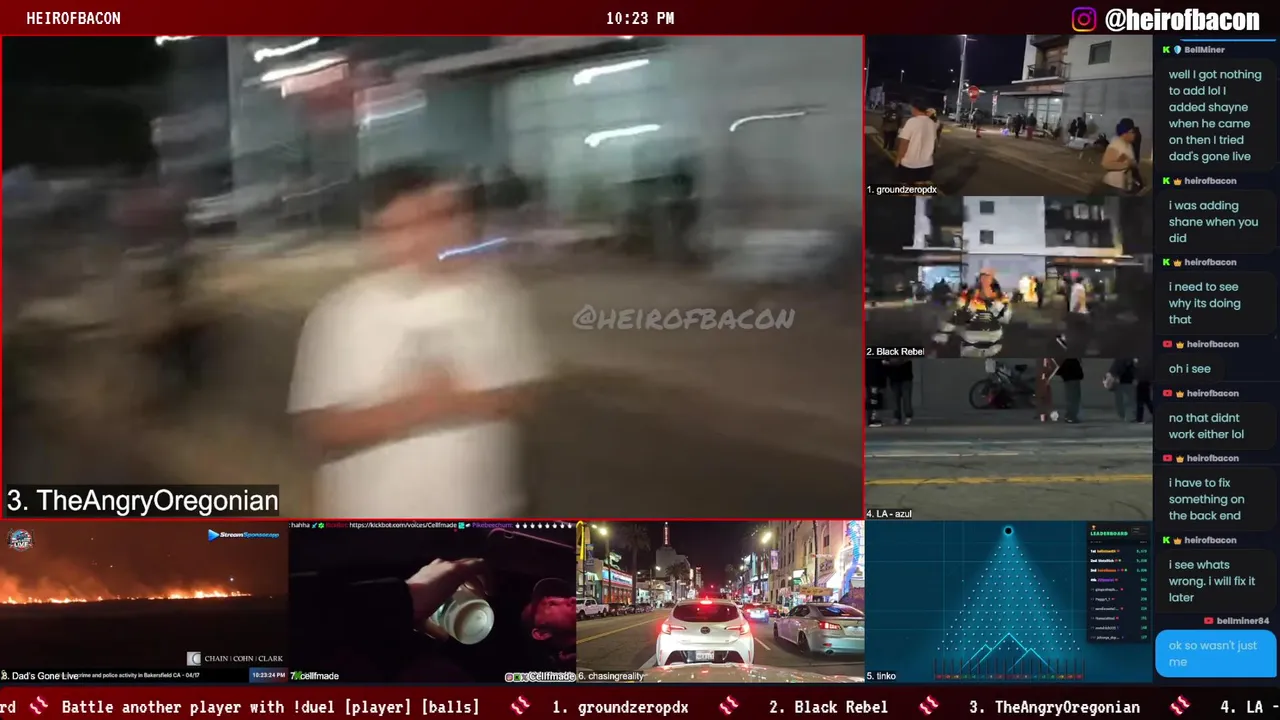Click the badge icon beside the BellMiner username
Image resolution: width=1280 pixels, height=720 pixels.
click(1177, 49)
